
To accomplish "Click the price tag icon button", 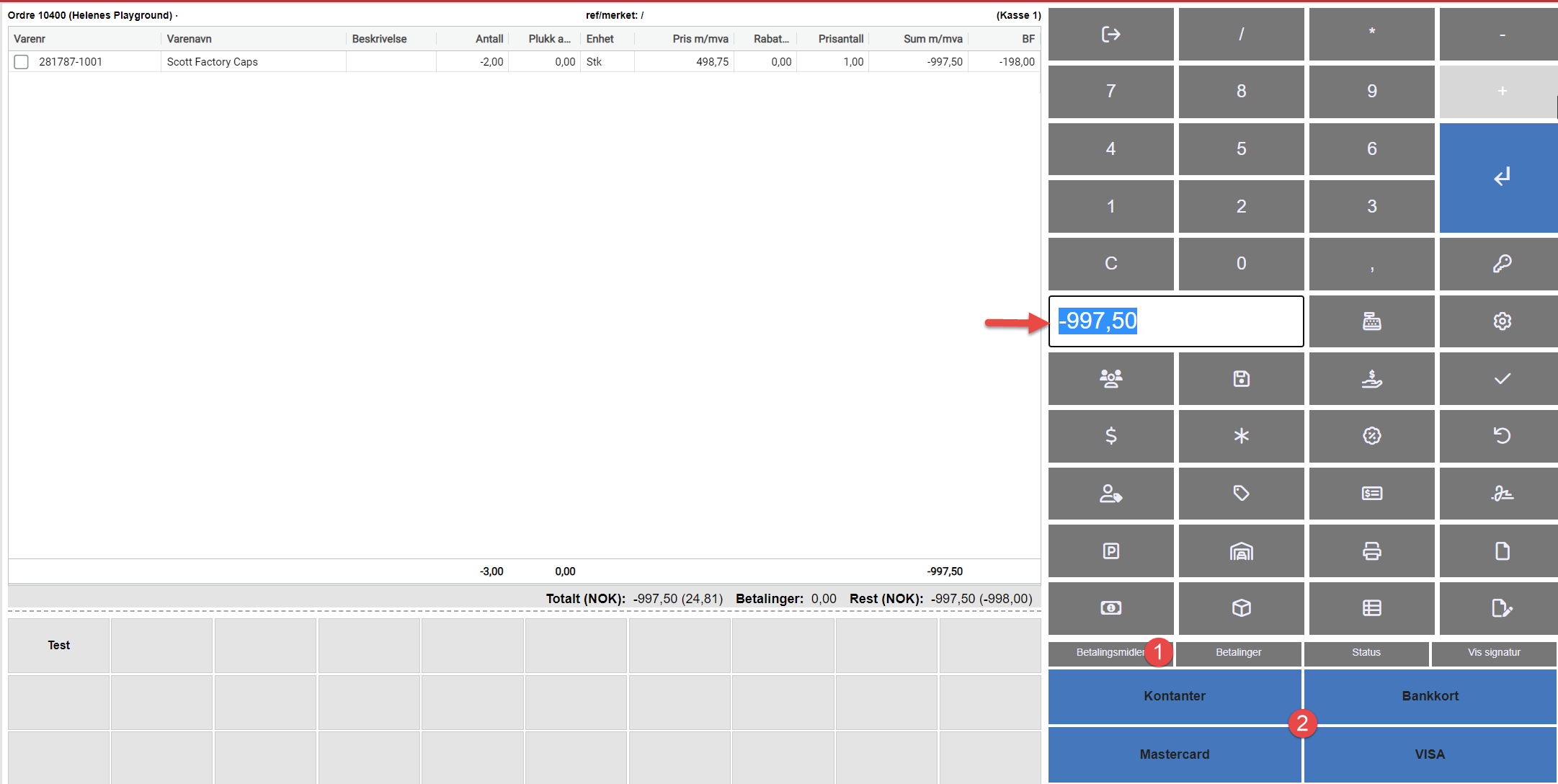I will coord(1241,494).
